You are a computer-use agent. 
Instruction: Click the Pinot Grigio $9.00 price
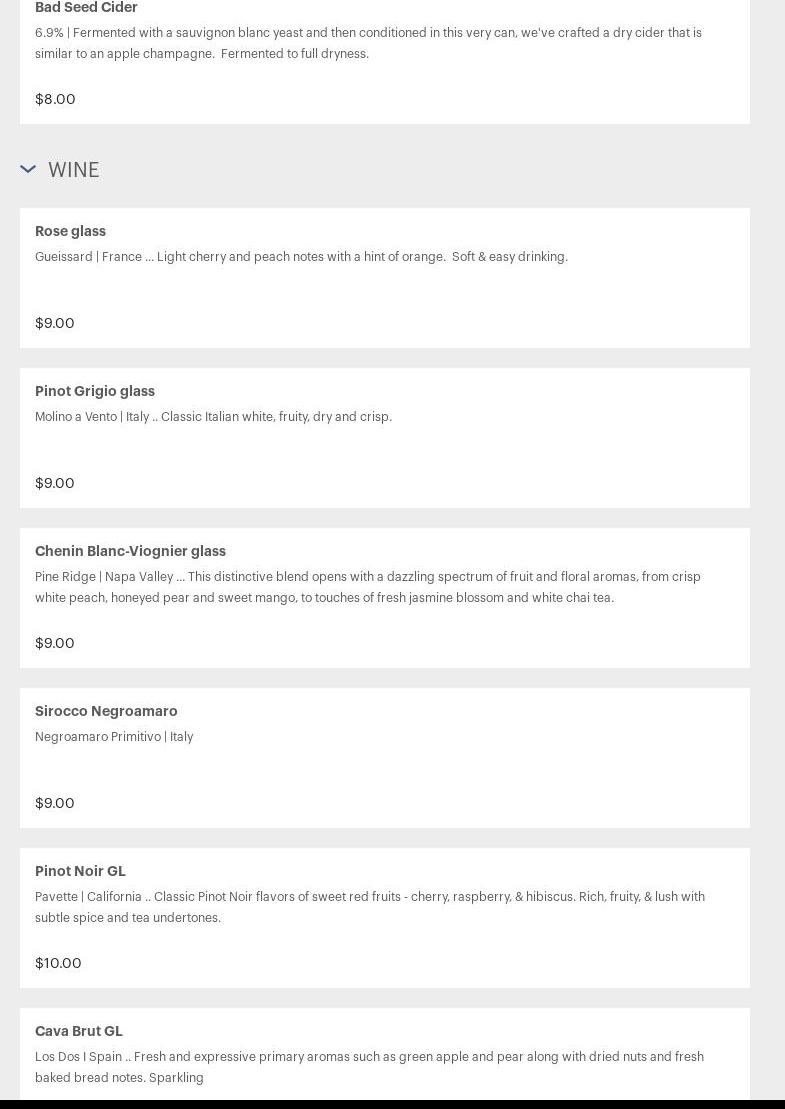55,483
